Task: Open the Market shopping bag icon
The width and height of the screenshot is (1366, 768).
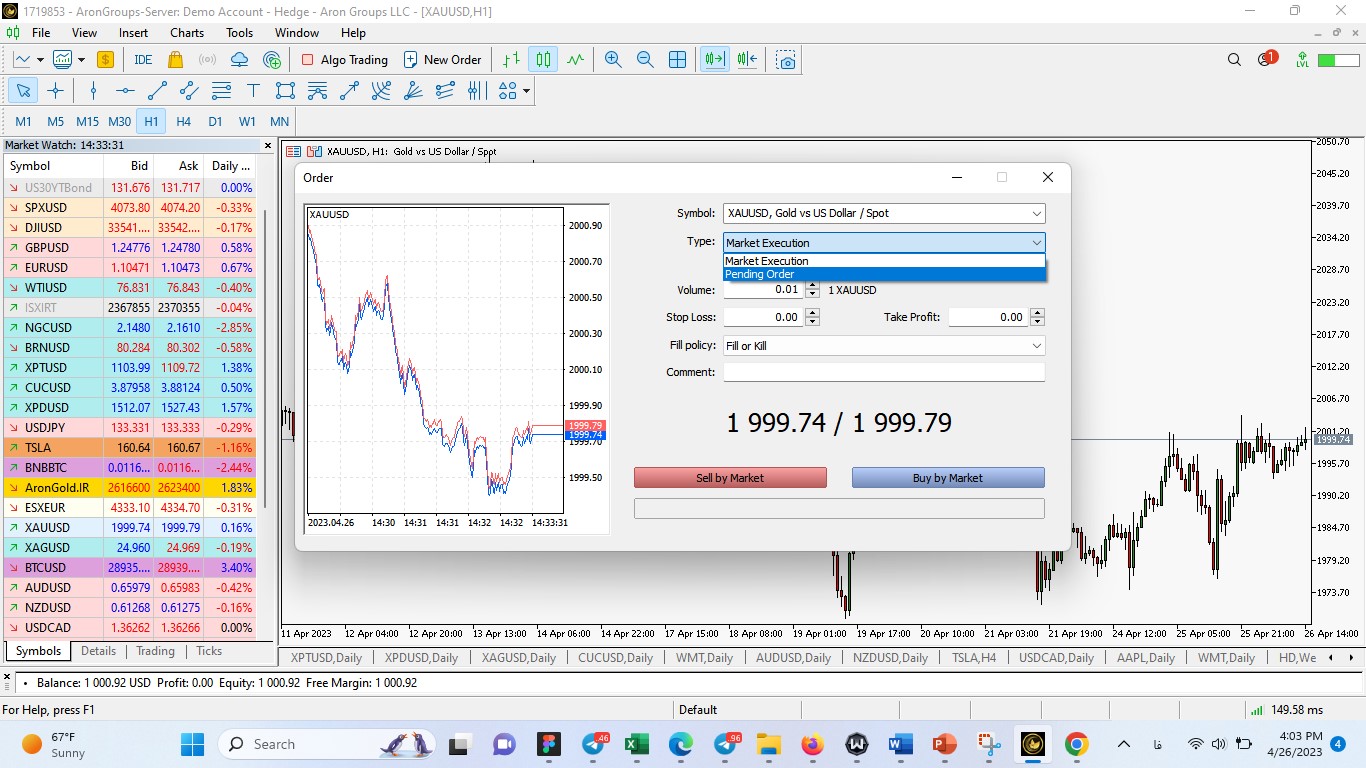Action: pyautogui.click(x=175, y=60)
